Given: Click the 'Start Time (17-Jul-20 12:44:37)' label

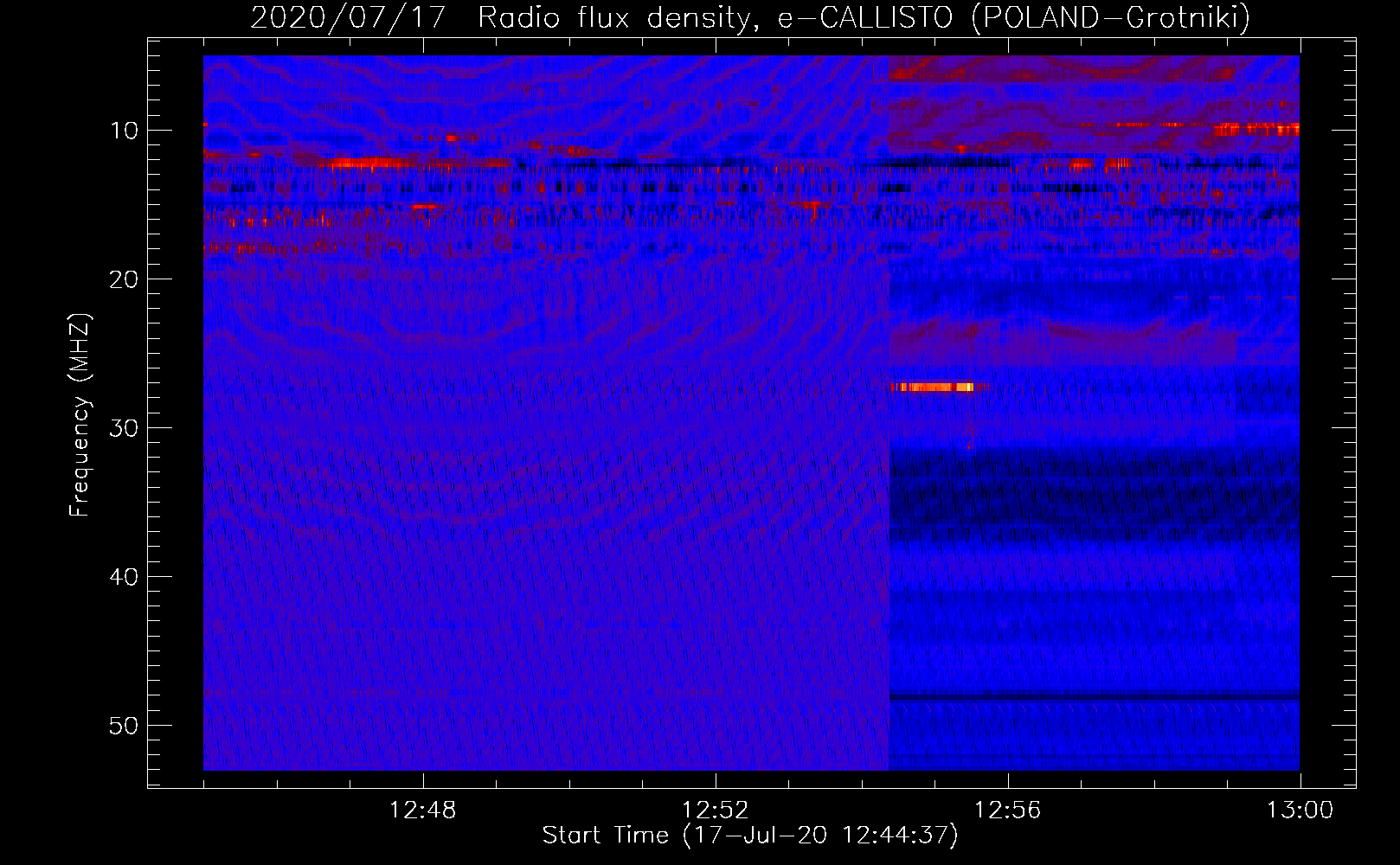Looking at the screenshot, I should (x=750, y=836).
